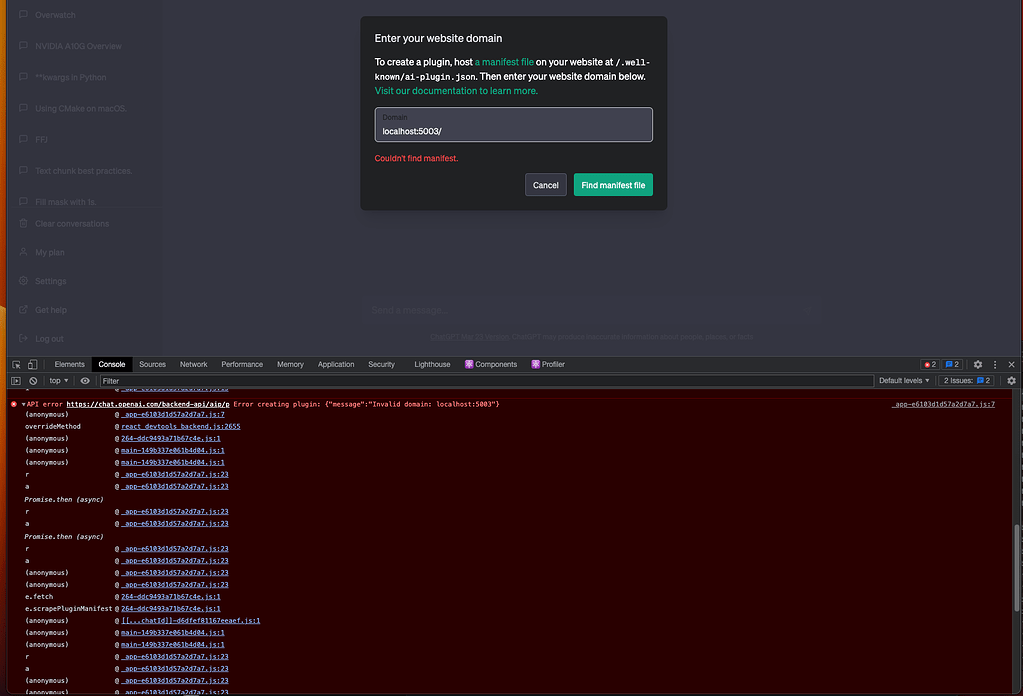Click inside the Domain input field

513,126
